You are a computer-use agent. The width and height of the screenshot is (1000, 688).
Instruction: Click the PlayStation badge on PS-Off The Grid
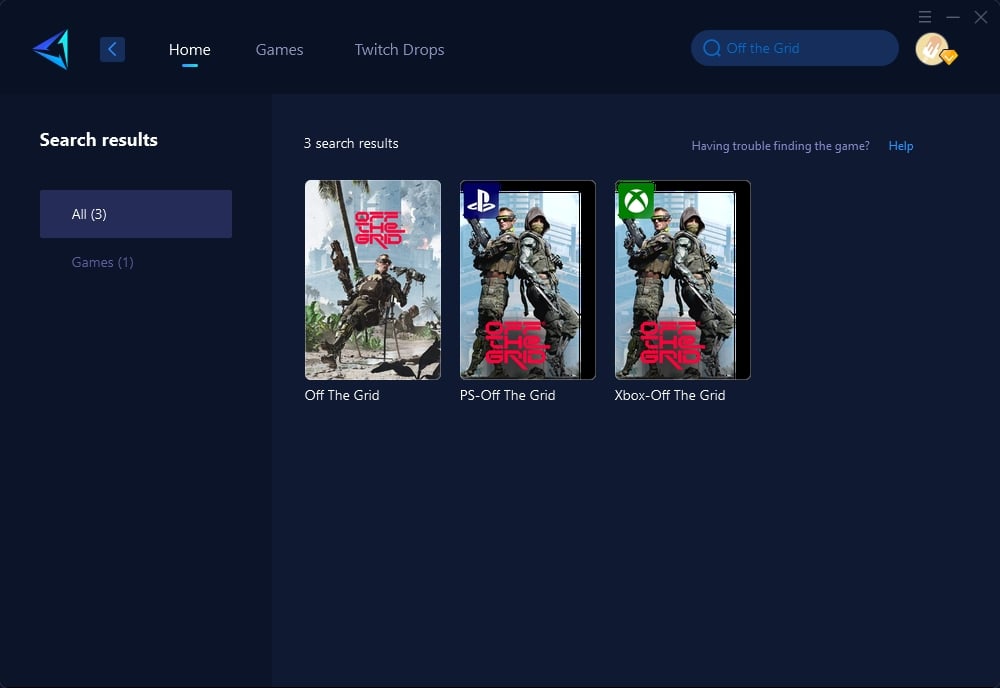[482, 200]
